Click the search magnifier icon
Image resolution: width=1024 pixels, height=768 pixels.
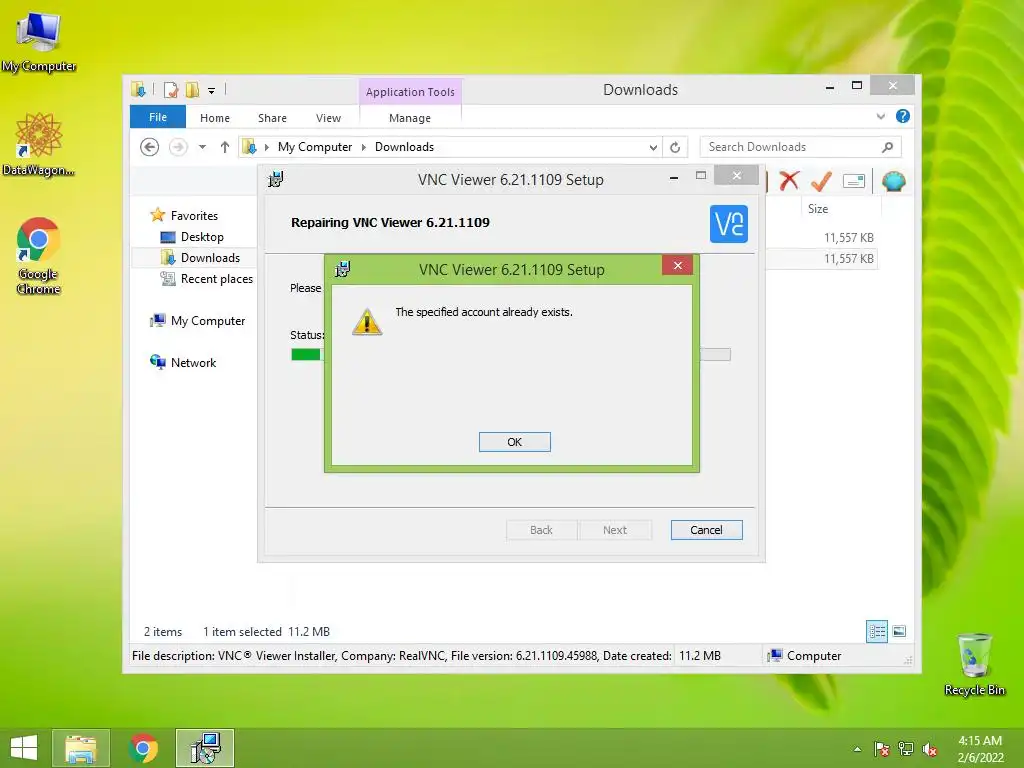pyautogui.click(x=887, y=147)
